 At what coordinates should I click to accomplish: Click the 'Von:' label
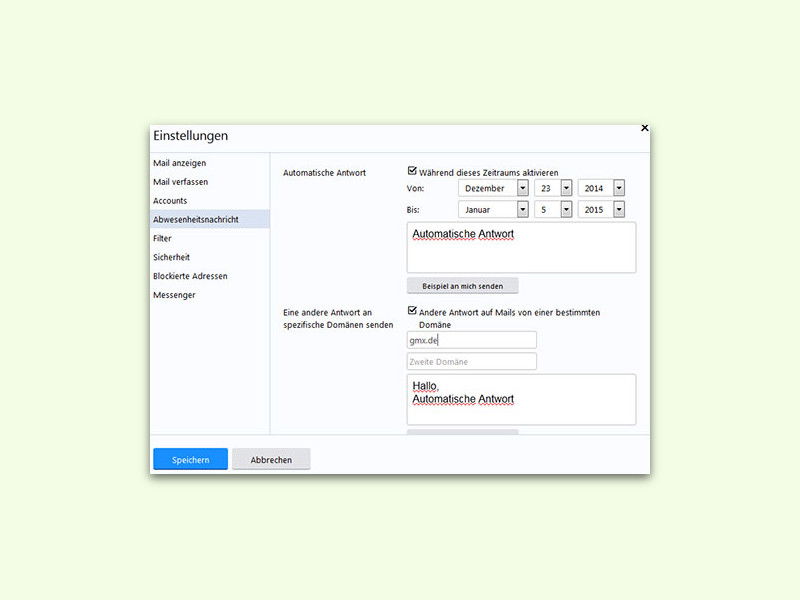tap(415, 188)
